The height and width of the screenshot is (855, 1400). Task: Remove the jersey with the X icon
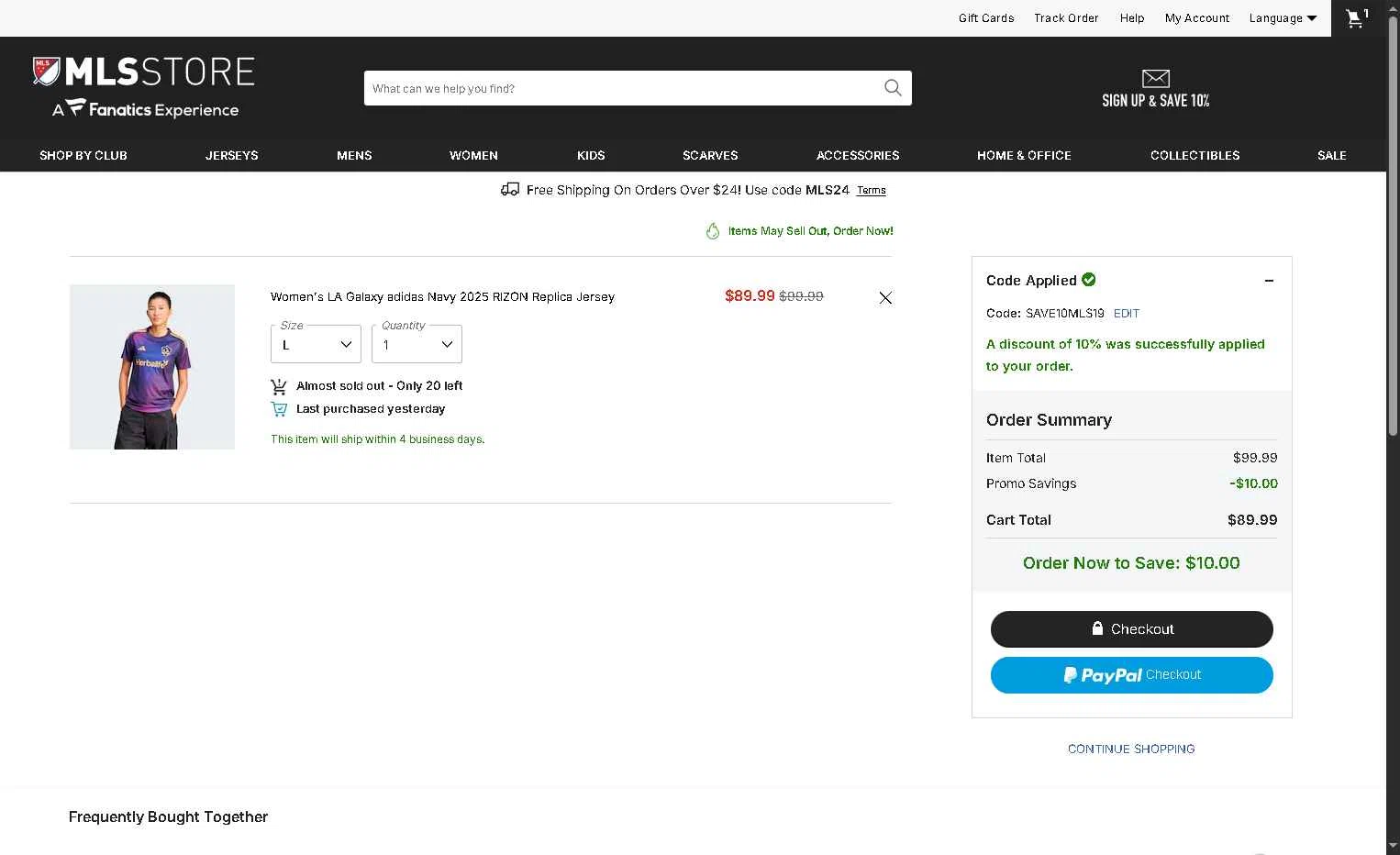(885, 297)
